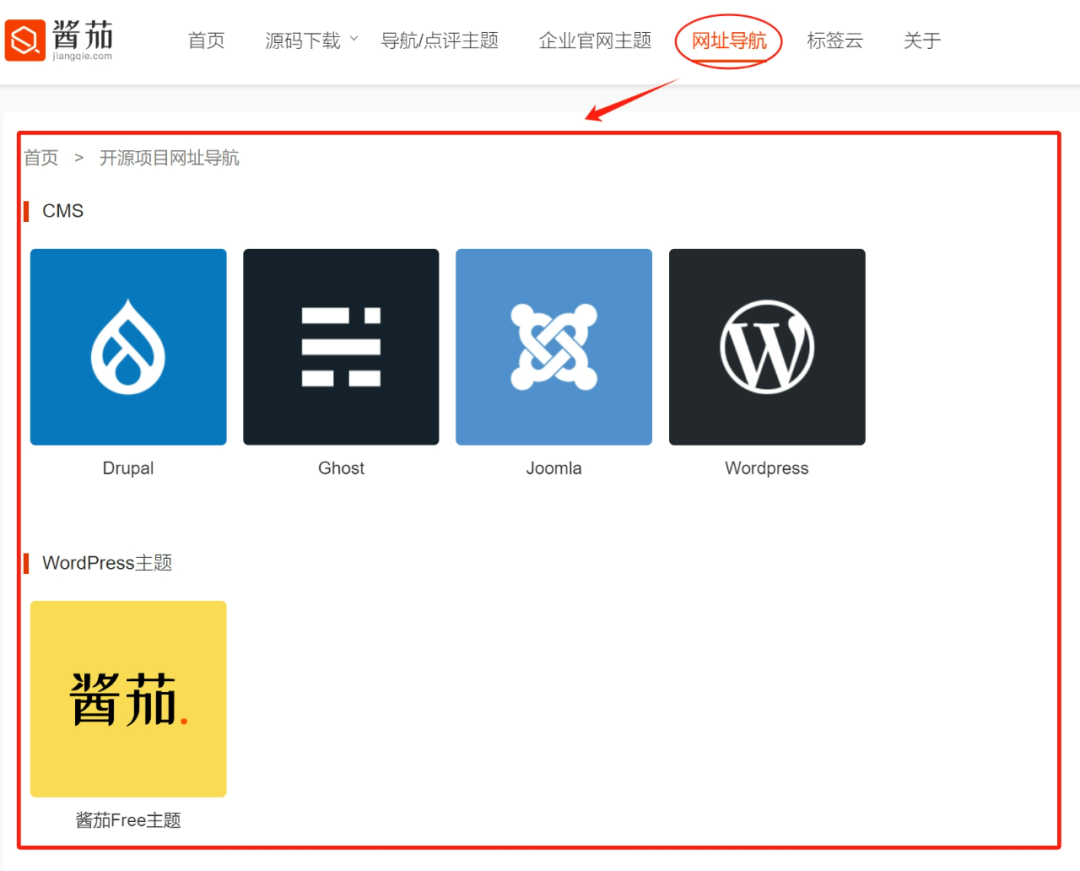Screen dimensions: 1080x871
Task: Click the 首页 breadcrumb link
Action: point(41,158)
